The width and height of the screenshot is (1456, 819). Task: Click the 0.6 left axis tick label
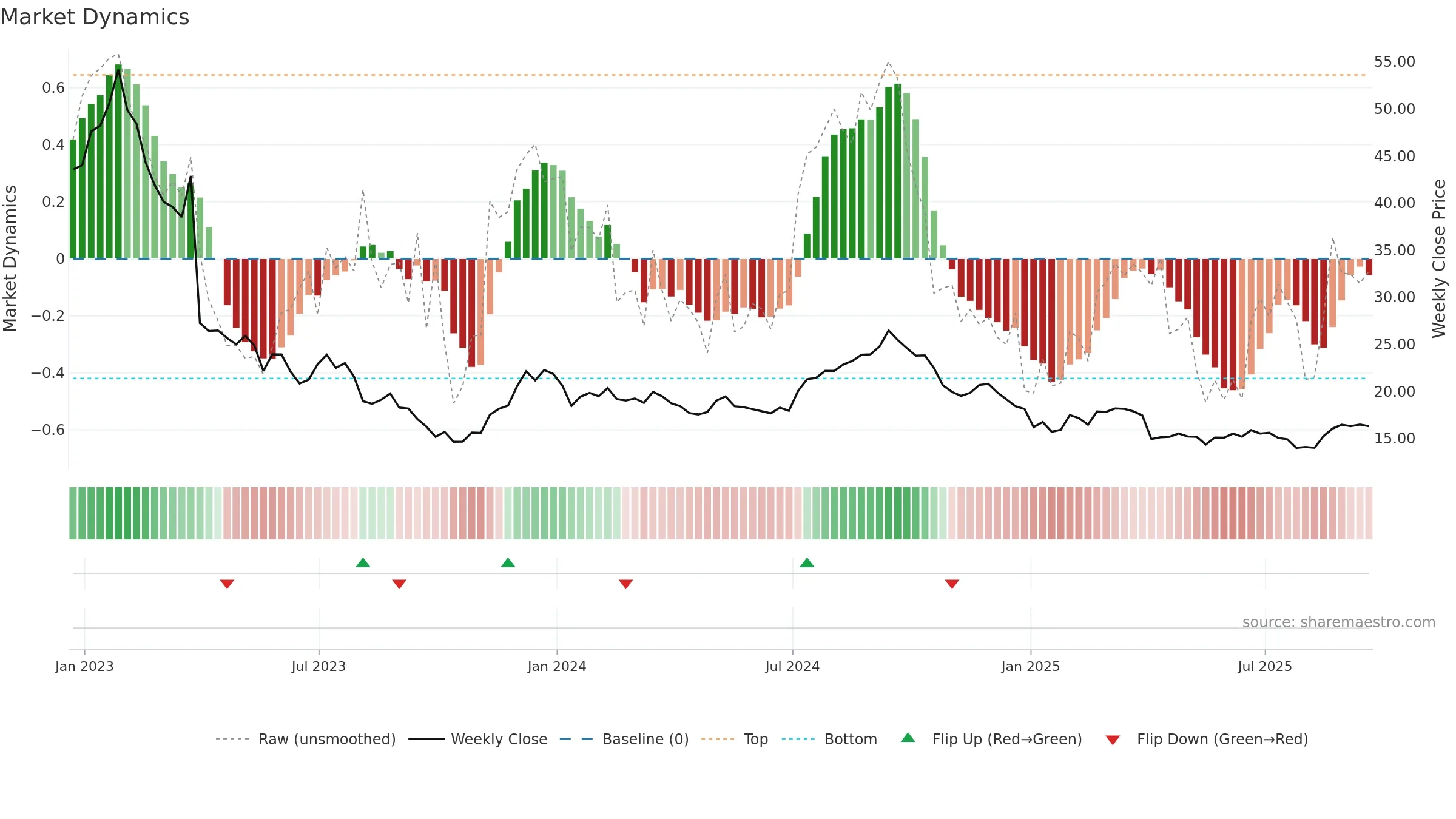[x=53, y=88]
